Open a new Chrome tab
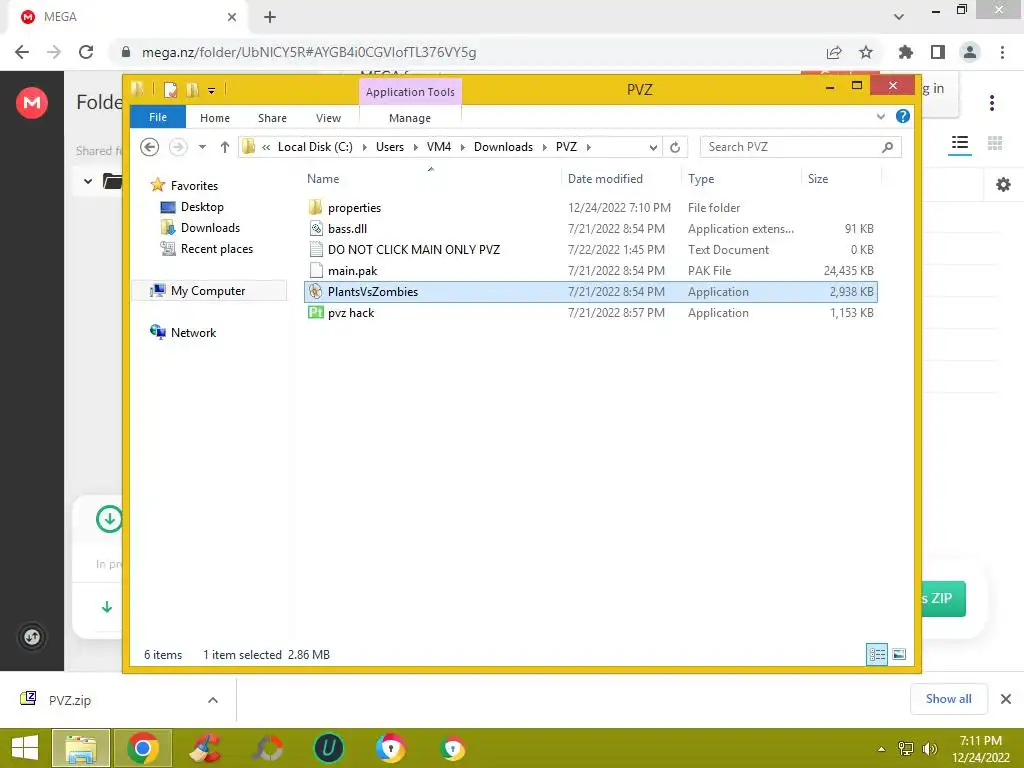 tap(270, 17)
